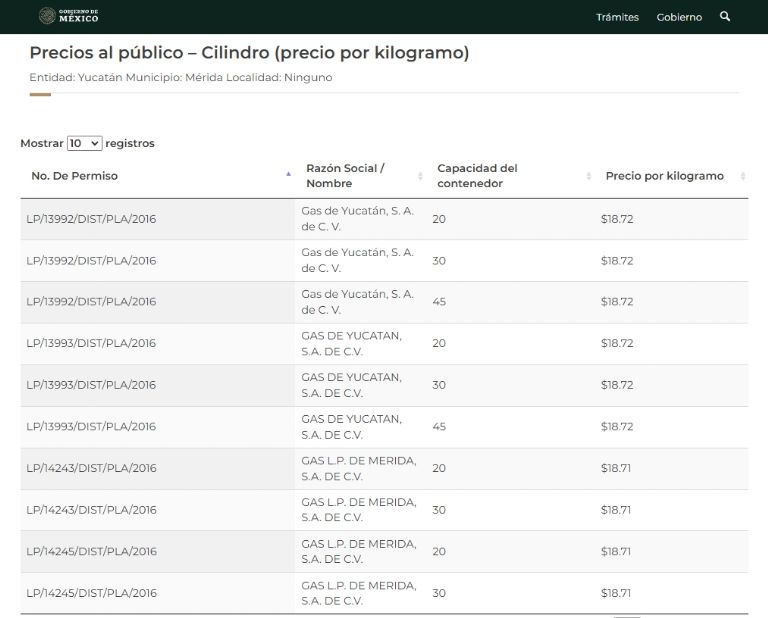Select permit LP/13992 in the capacity 30 row

91,261
